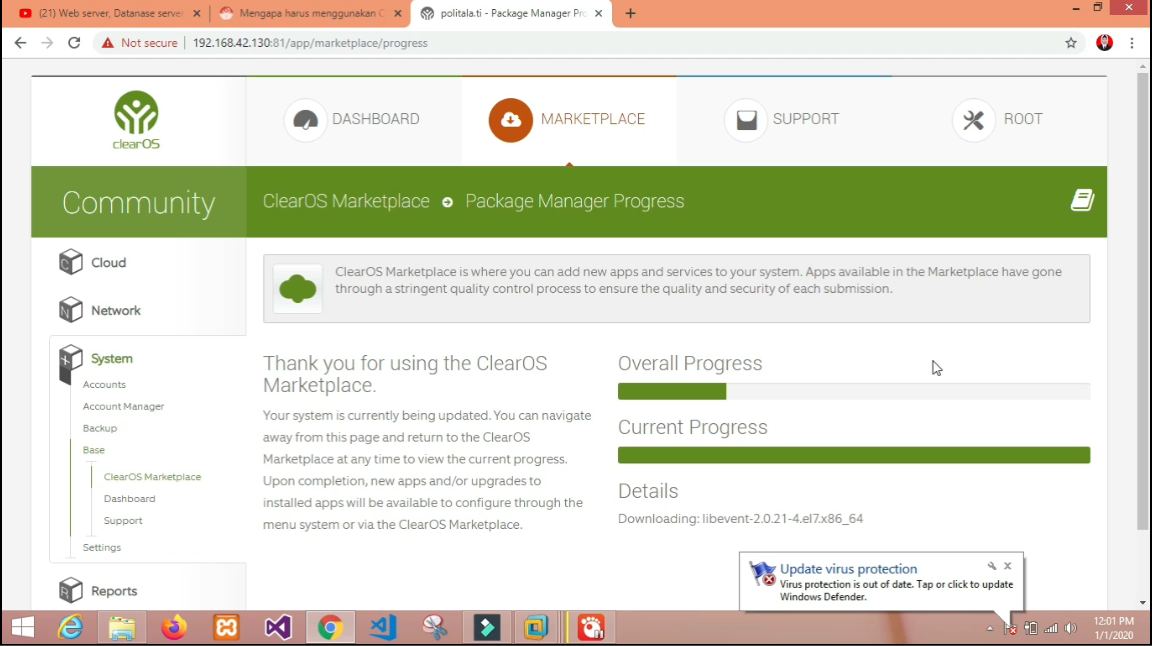Click the Marketplace cloud download icon
This screenshot has width=1152, height=646.
click(x=511, y=120)
